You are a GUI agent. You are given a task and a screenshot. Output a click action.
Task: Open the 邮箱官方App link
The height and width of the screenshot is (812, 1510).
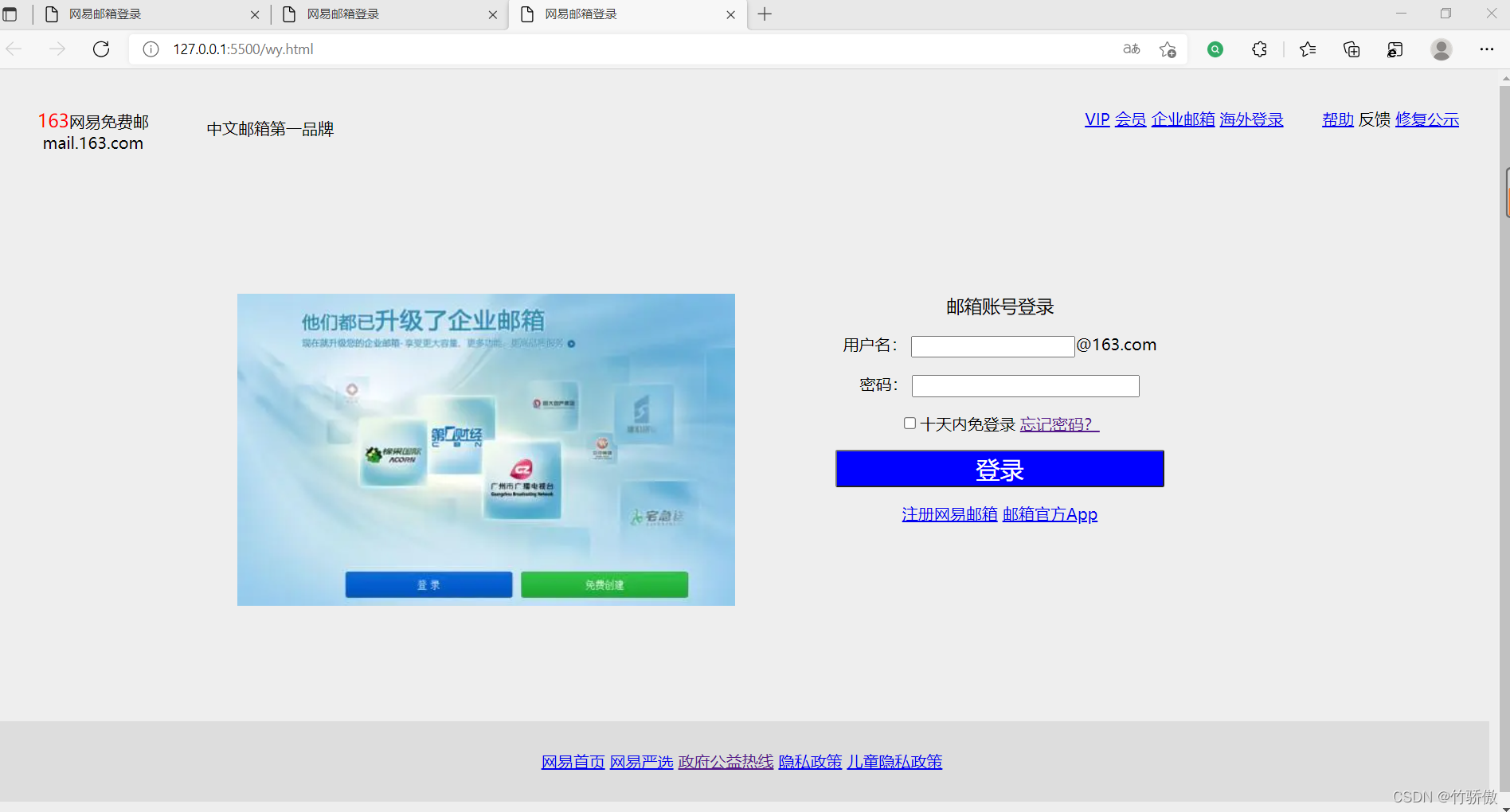click(x=1050, y=514)
